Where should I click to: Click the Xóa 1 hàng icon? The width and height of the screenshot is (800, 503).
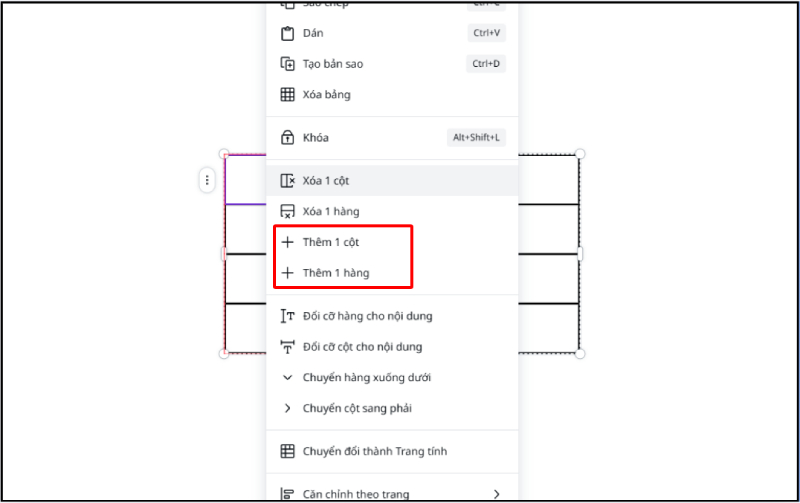click(287, 212)
